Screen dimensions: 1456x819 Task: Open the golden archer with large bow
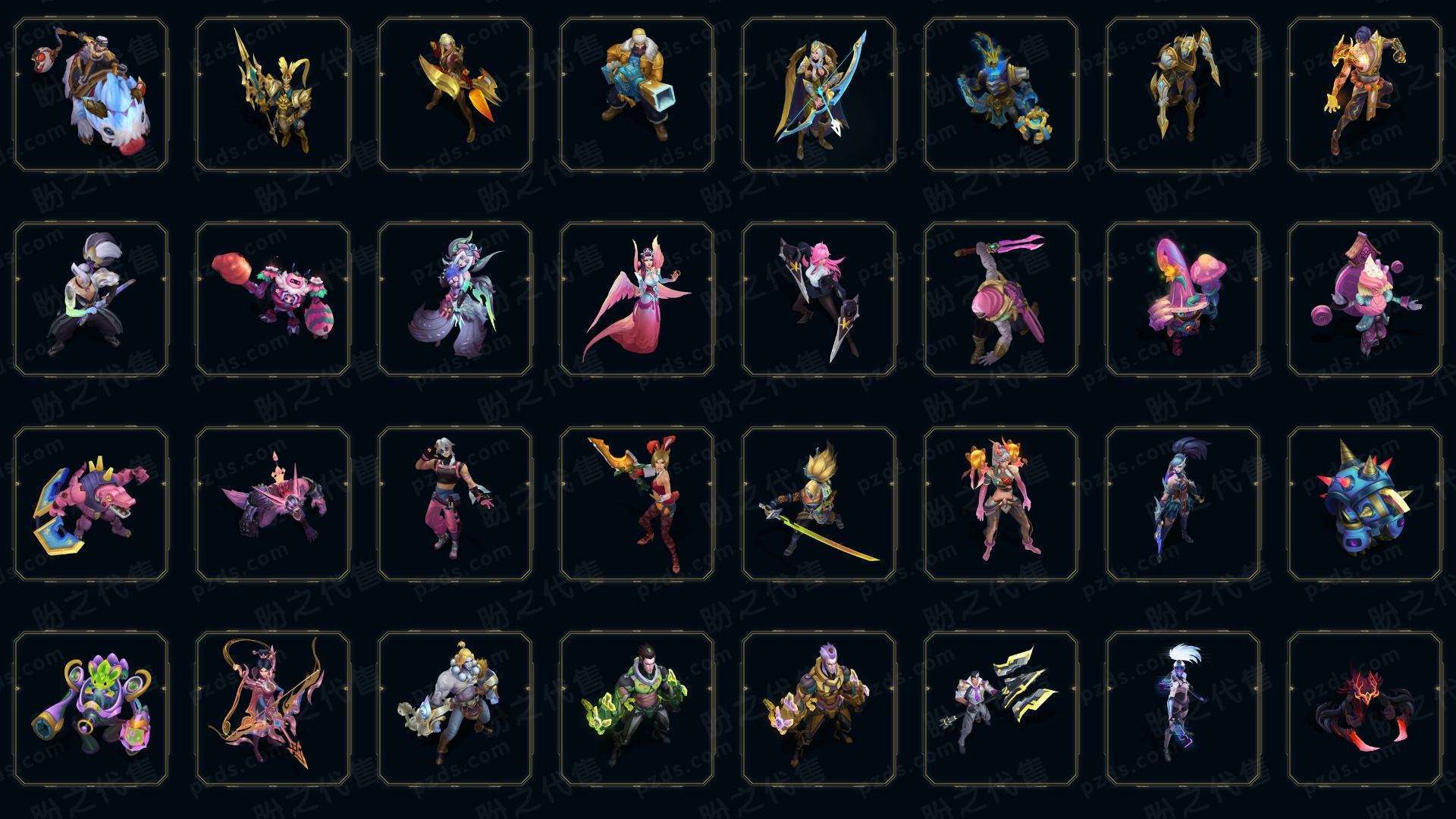click(819, 95)
